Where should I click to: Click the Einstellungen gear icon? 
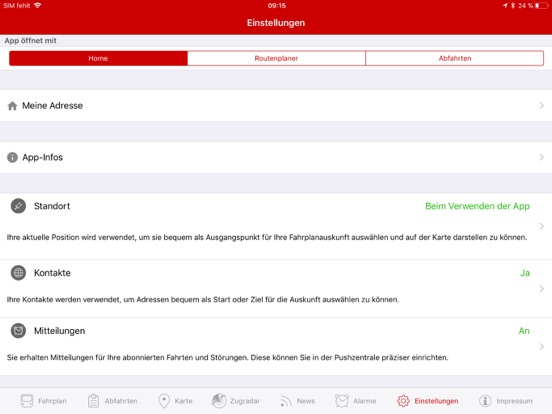pyautogui.click(x=403, y=401)
